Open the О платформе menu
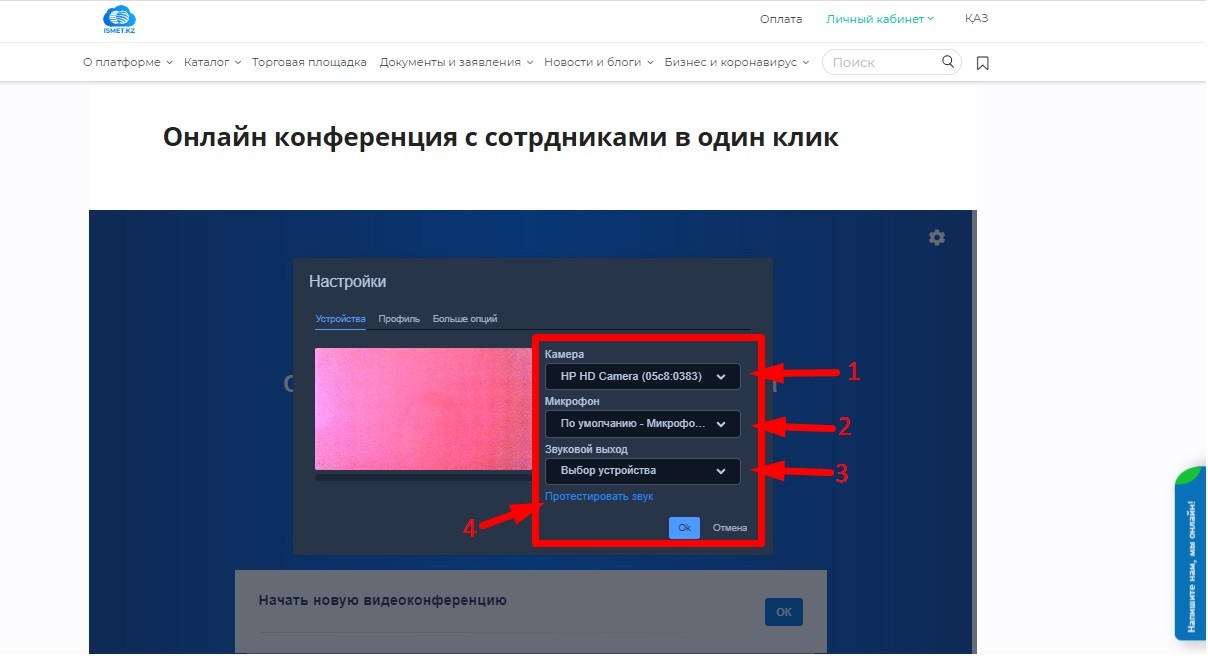Viewport: 1208px width, 656px height. point(127,62)
